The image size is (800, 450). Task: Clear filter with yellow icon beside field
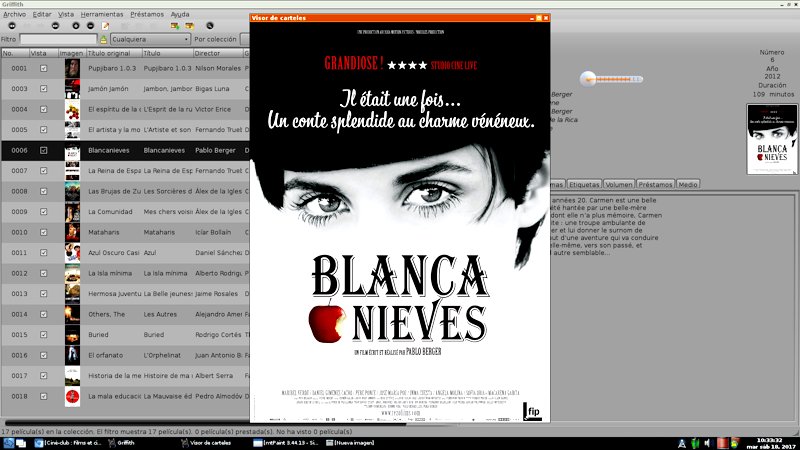[x=104, y=39]
